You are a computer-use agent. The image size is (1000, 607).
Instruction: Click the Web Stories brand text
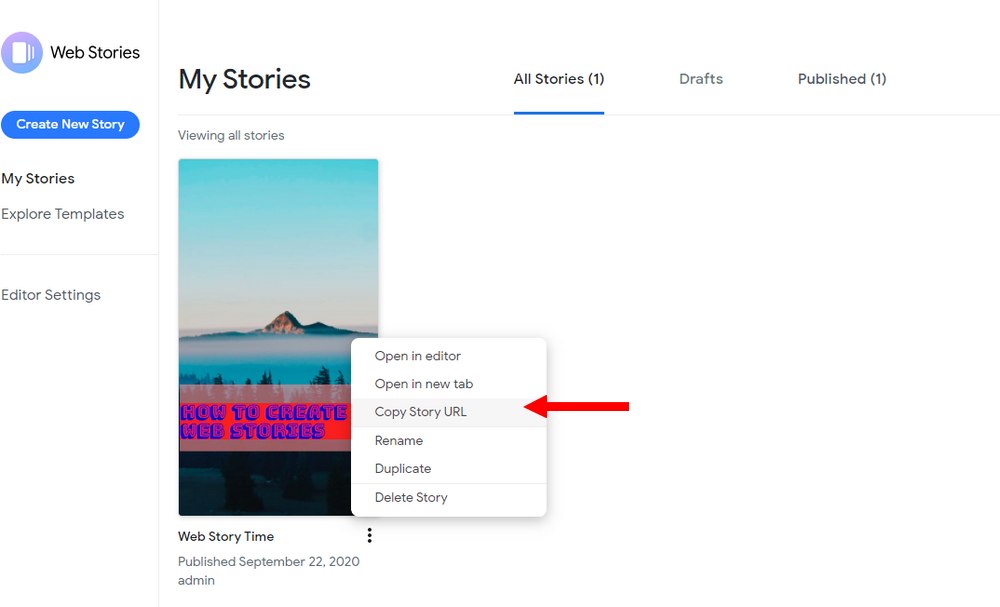pyautogui.click(x=95, y=52)
